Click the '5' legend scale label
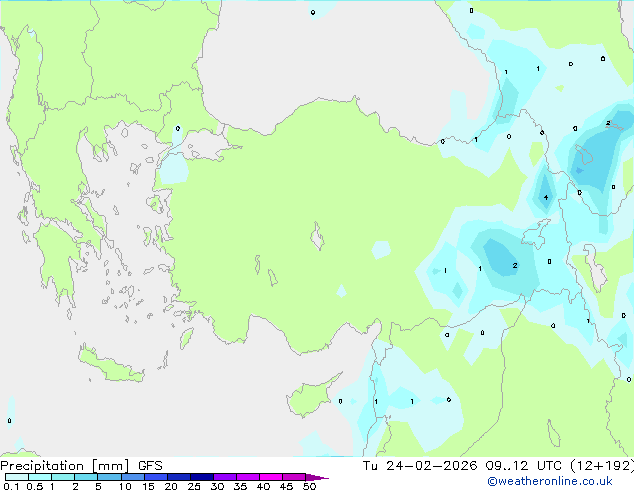This screenshot has width=634, height=490. (x=98, y=486)
